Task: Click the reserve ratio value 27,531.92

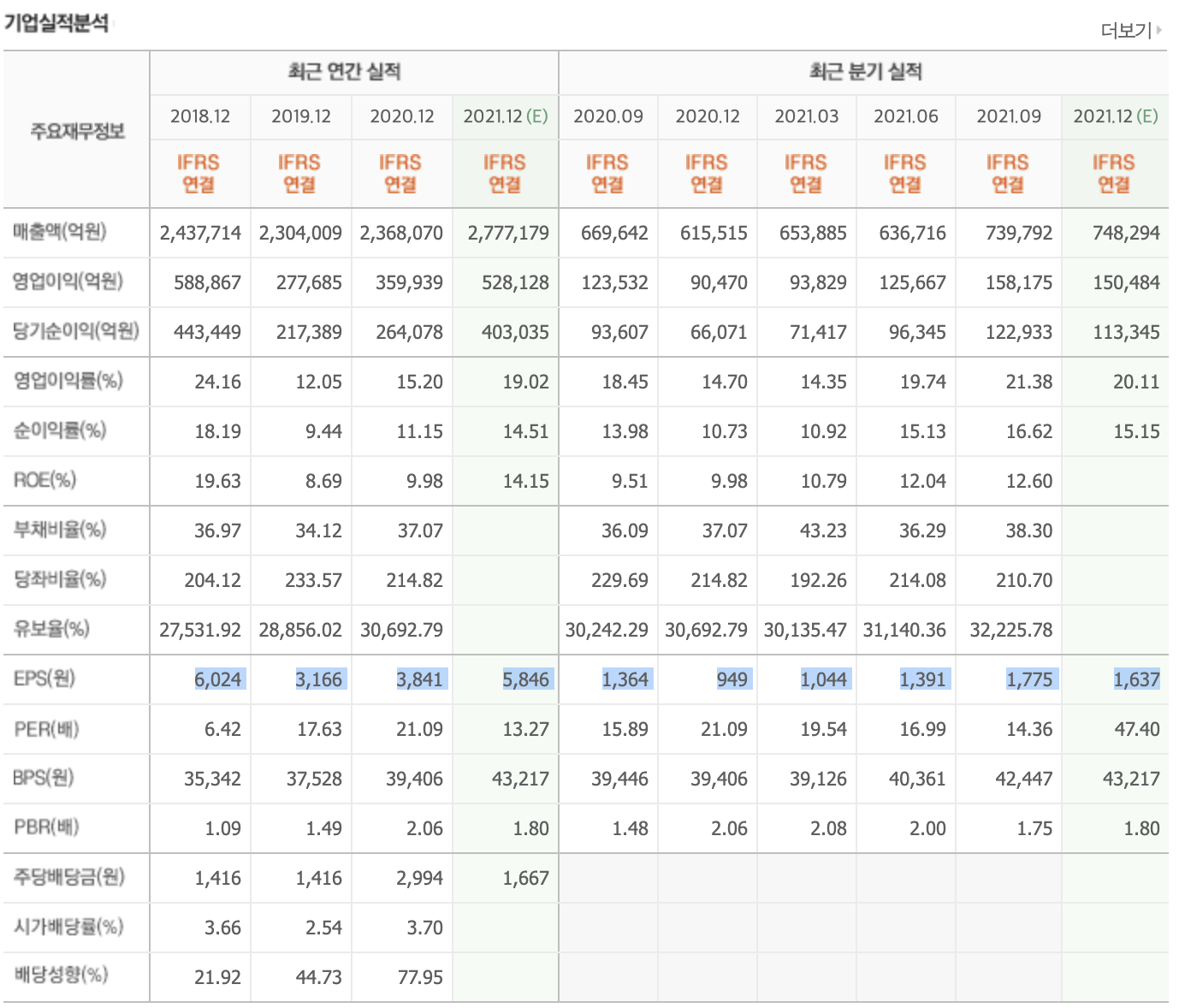Action: coord(200,630)
